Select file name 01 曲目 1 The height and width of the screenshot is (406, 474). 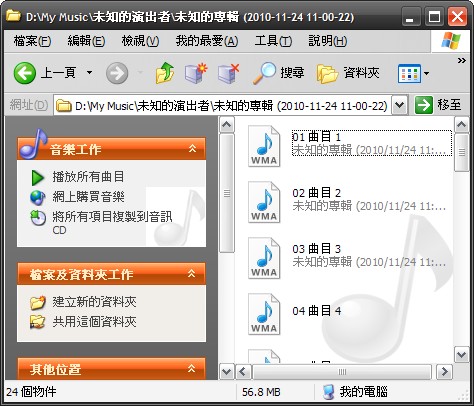[x=316, y=137]
